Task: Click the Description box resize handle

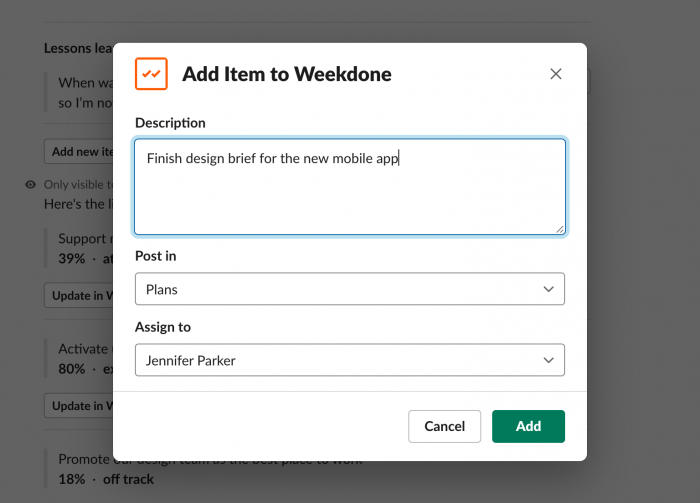Action: 560,229
